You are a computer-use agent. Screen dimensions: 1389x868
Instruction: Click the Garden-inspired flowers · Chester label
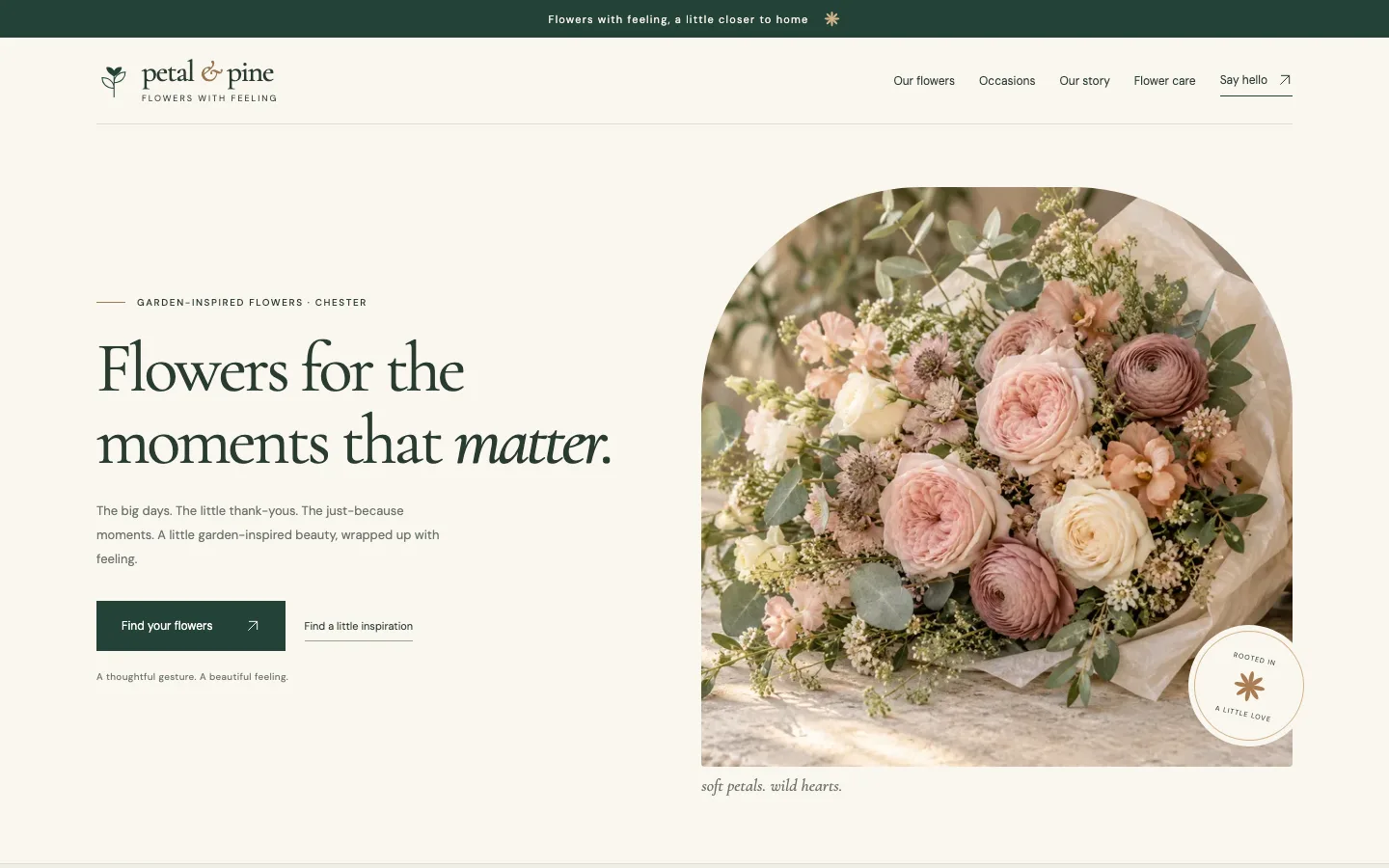click(252, 303)
